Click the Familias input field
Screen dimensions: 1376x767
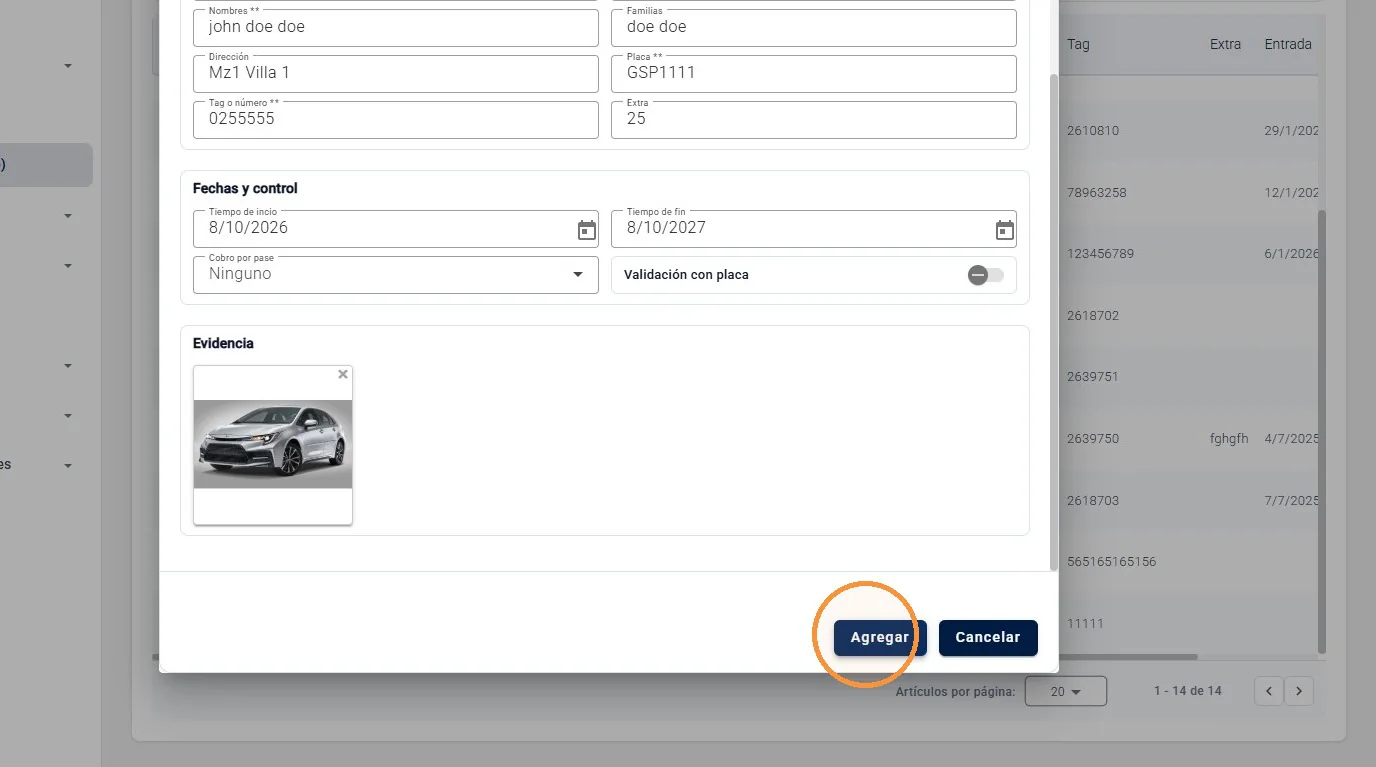[814, 27]
